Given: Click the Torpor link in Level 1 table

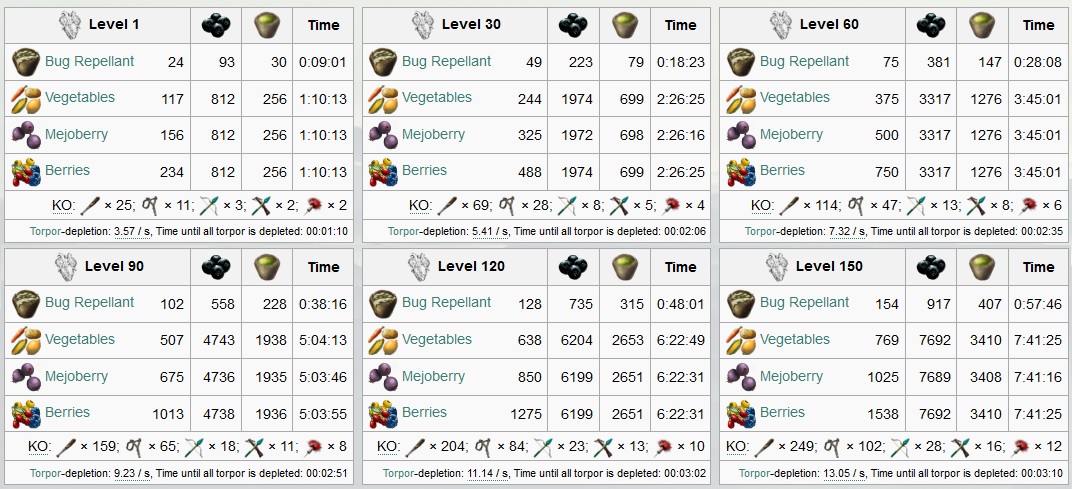Looking at the screenshot, I should 45,231.
